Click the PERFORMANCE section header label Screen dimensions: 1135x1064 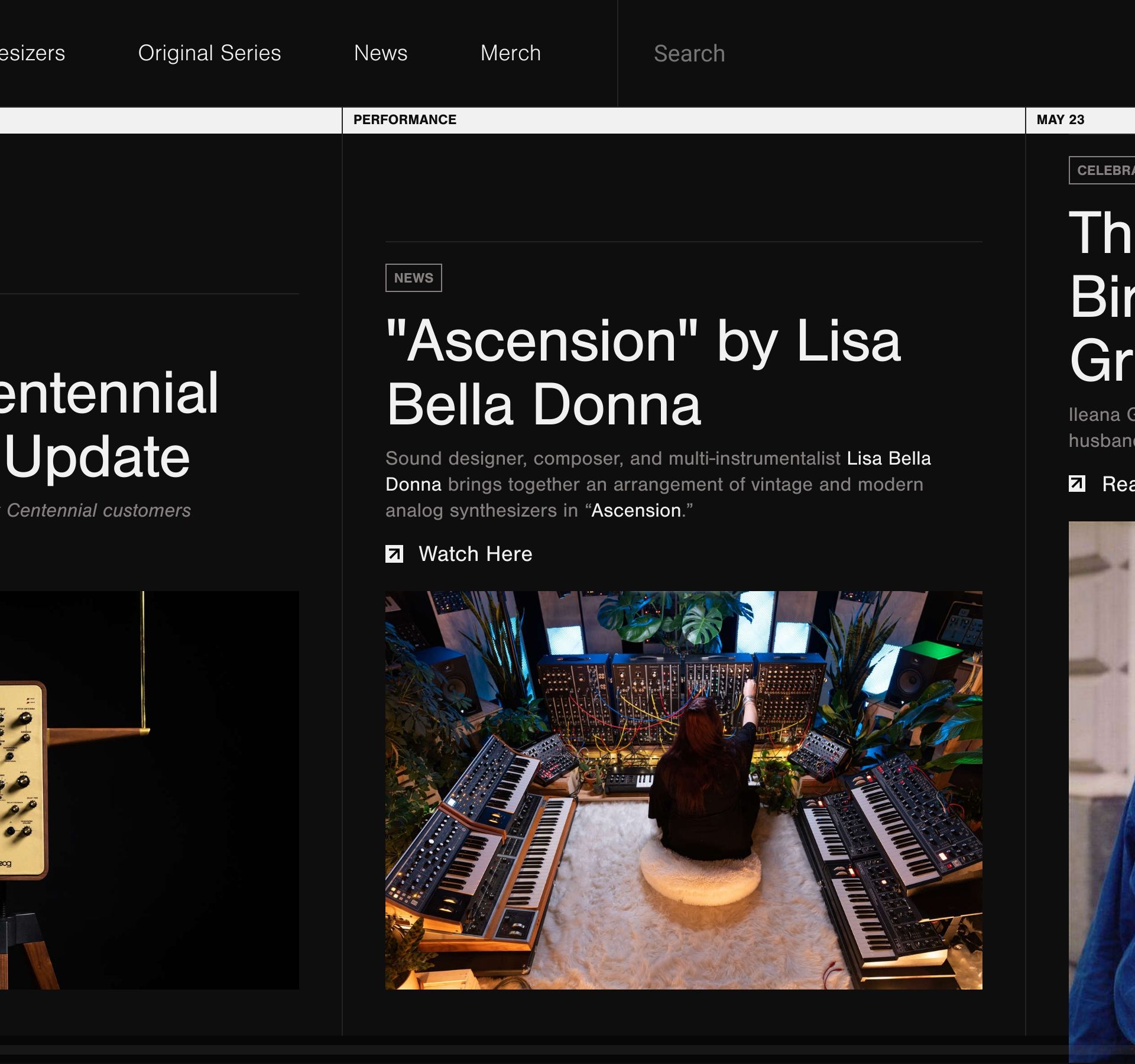tap(405, 120)
